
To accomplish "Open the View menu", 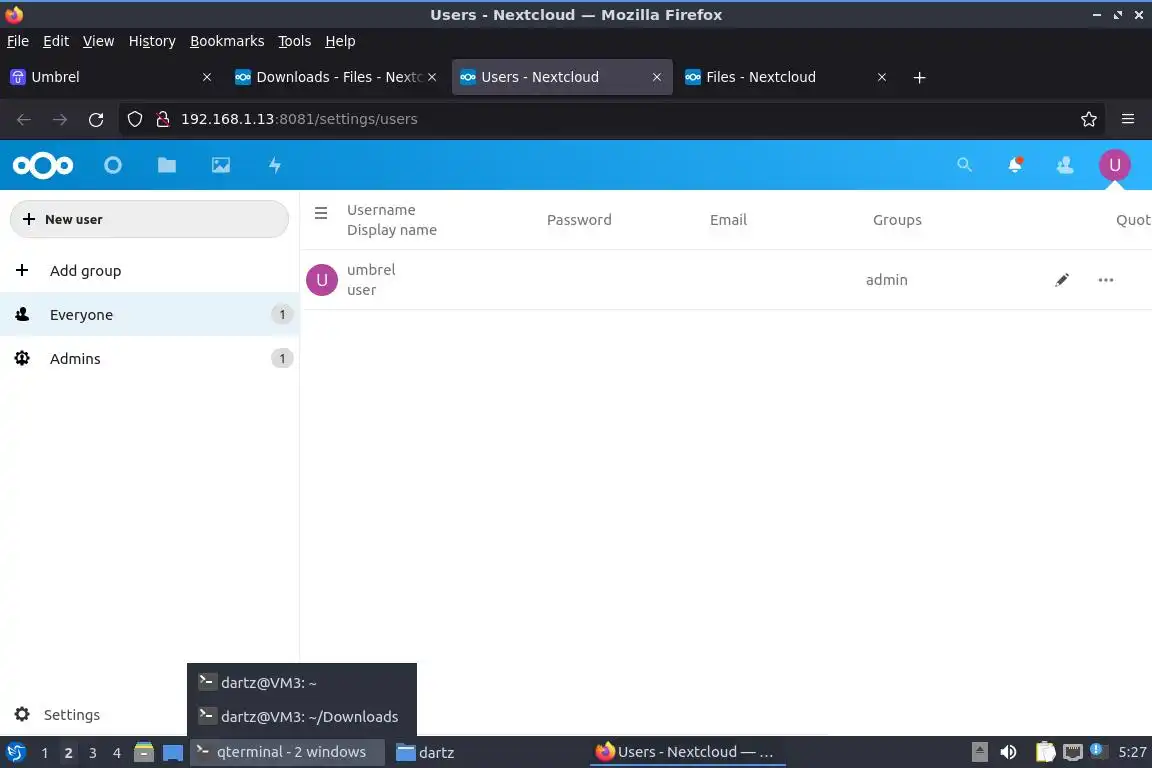I will 98,41.
